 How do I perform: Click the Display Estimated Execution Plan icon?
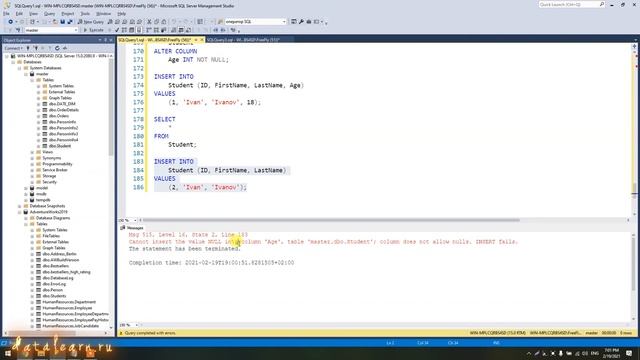click(x=124, y=30)
